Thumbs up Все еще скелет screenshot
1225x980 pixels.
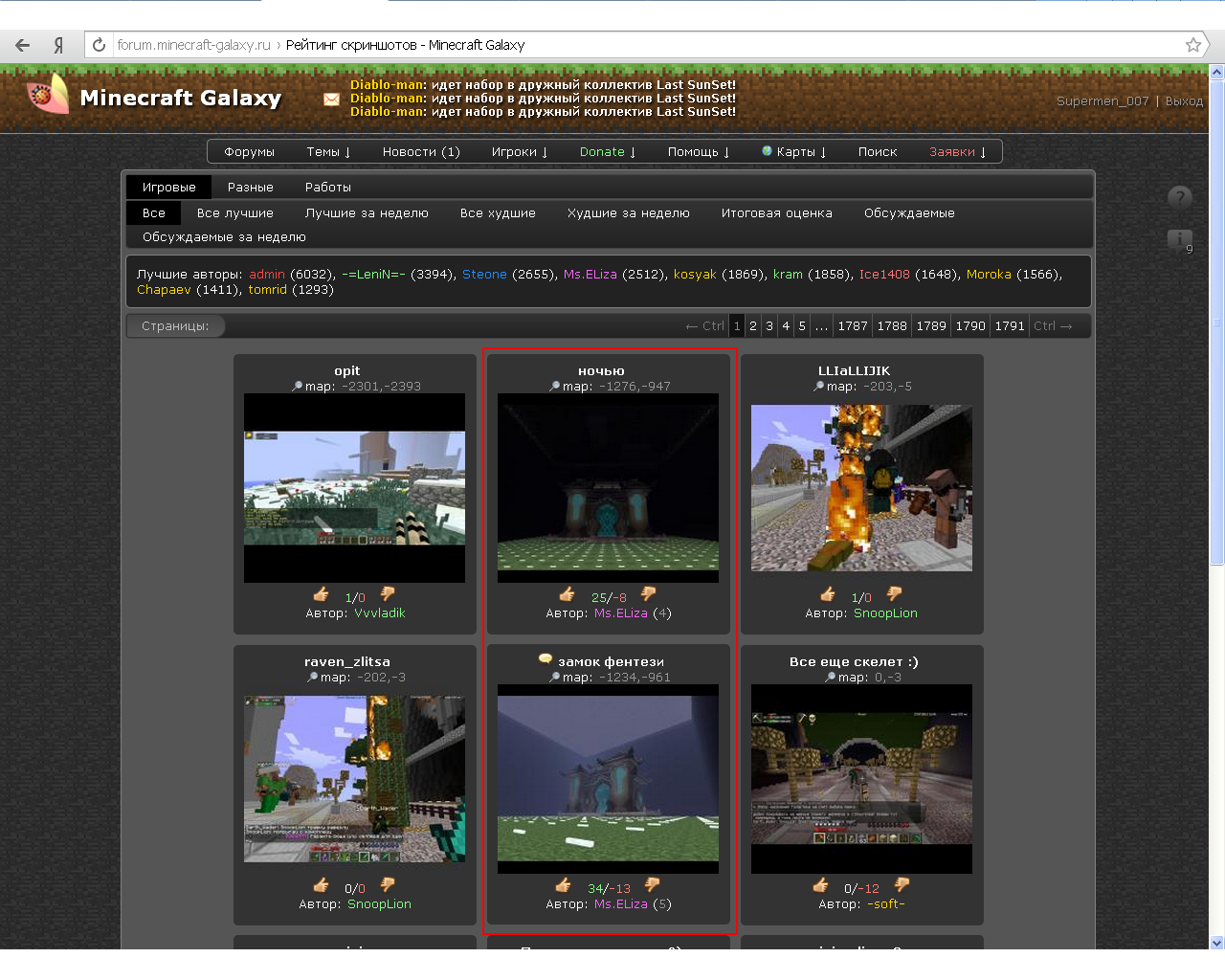pos(821,886)
